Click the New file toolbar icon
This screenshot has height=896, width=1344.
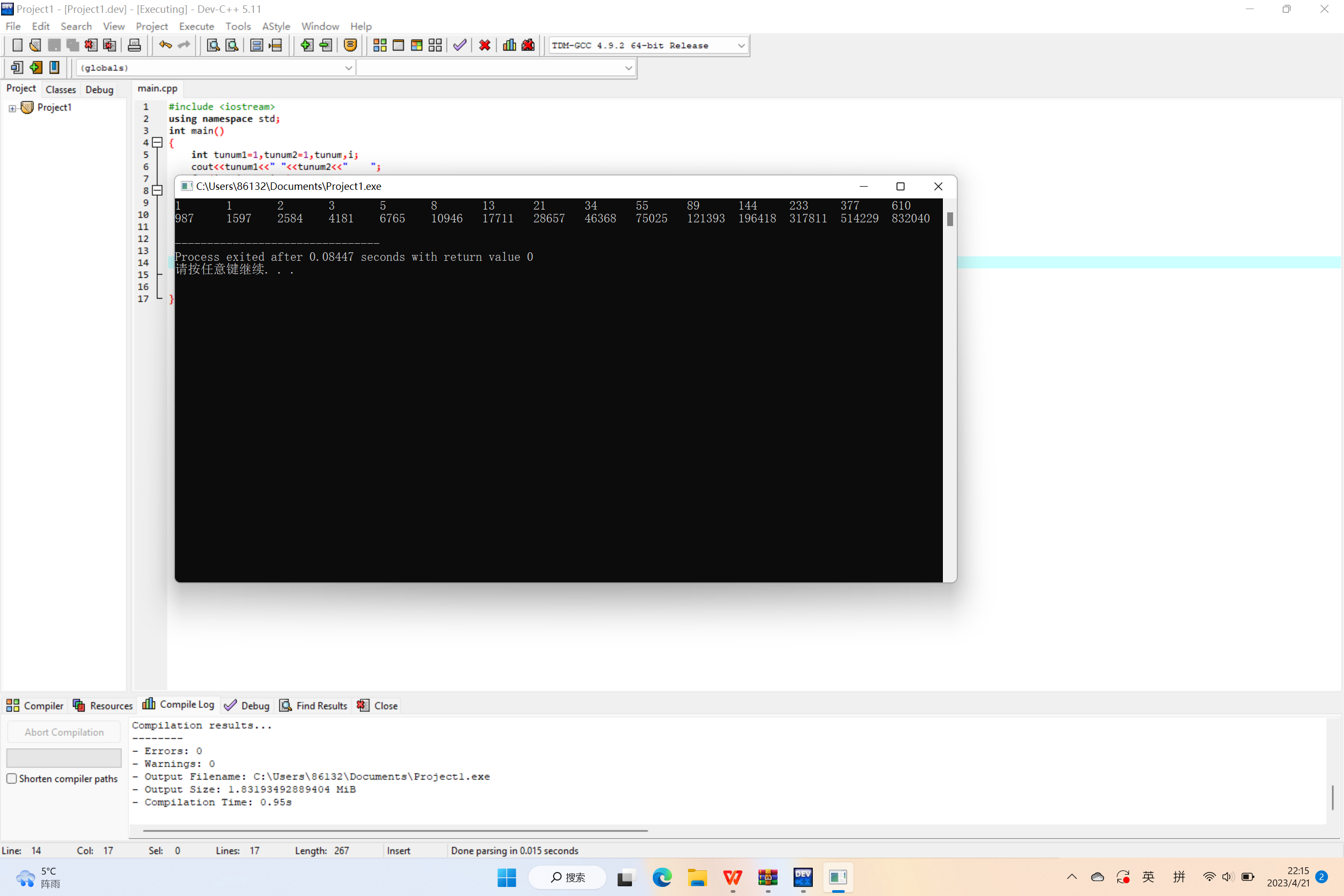point(17,45)
